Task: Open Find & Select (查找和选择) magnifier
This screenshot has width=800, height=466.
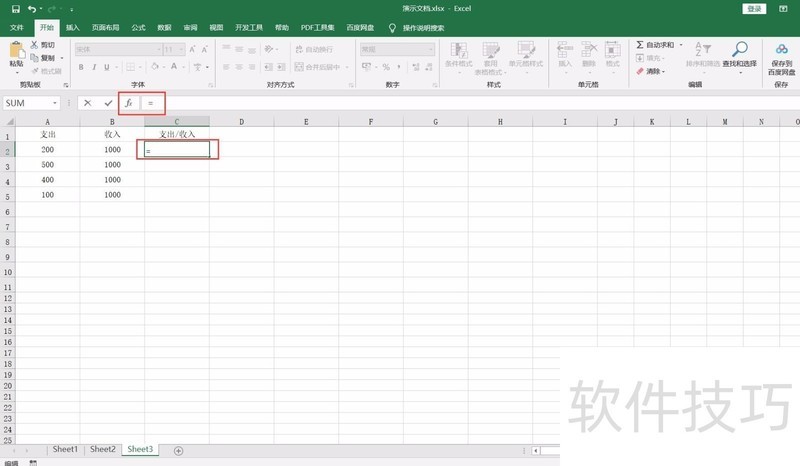Action: [740, 54]
